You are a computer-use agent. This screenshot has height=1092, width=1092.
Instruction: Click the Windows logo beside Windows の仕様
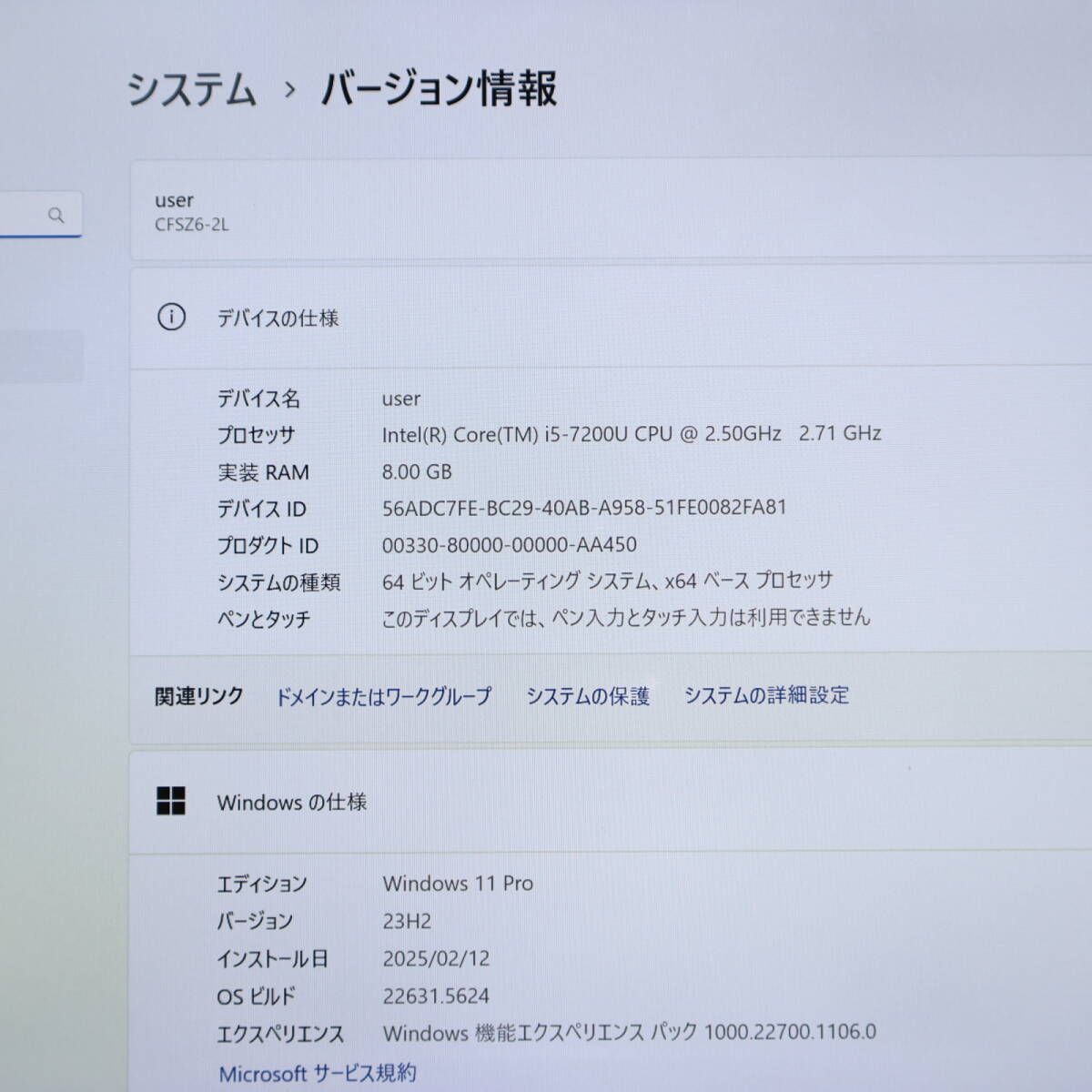172,803
